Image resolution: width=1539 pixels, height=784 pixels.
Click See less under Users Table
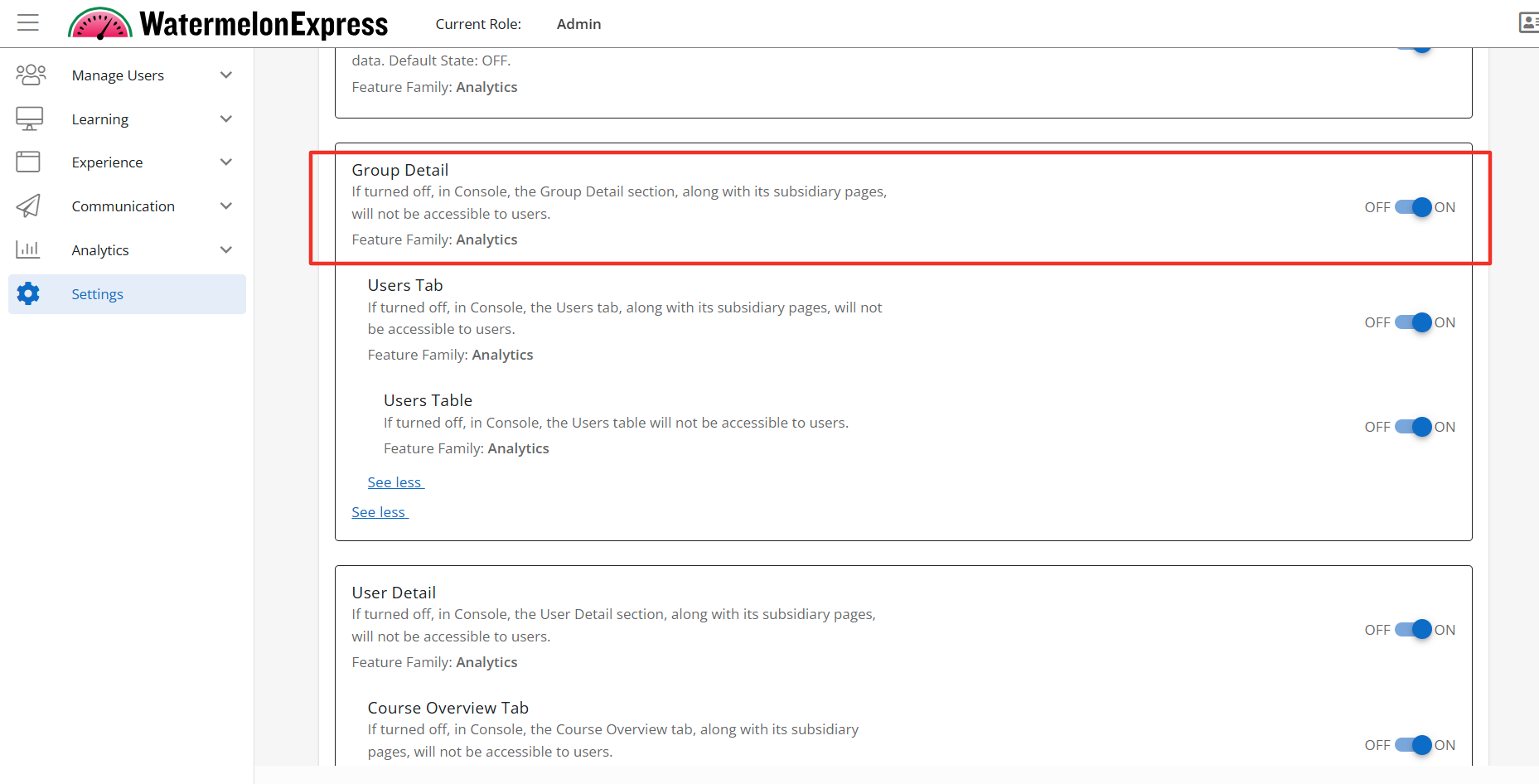[x=394, y=482]
